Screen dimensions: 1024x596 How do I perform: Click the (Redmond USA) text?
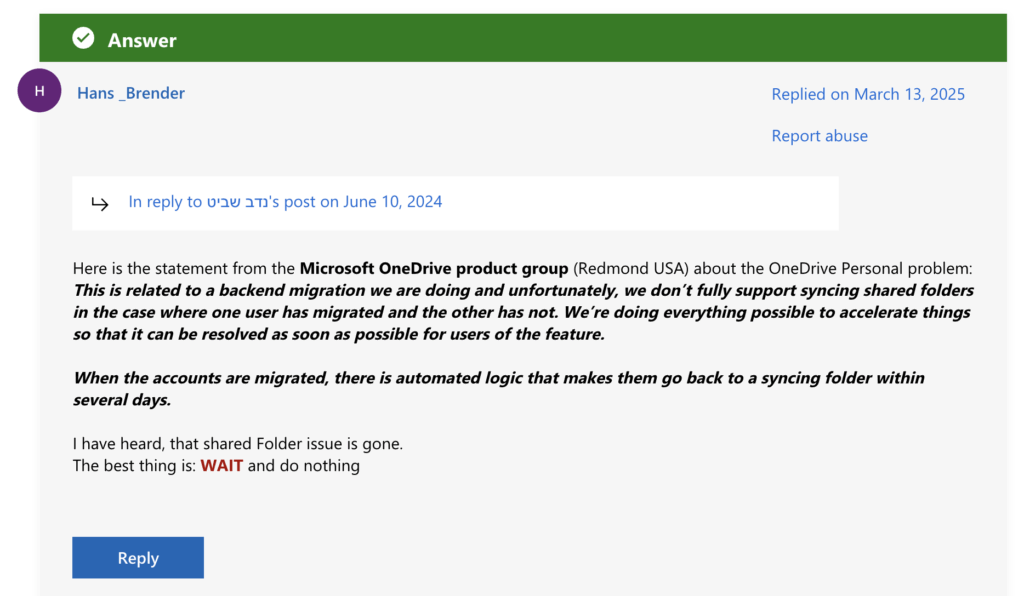[x=631, y=268]
